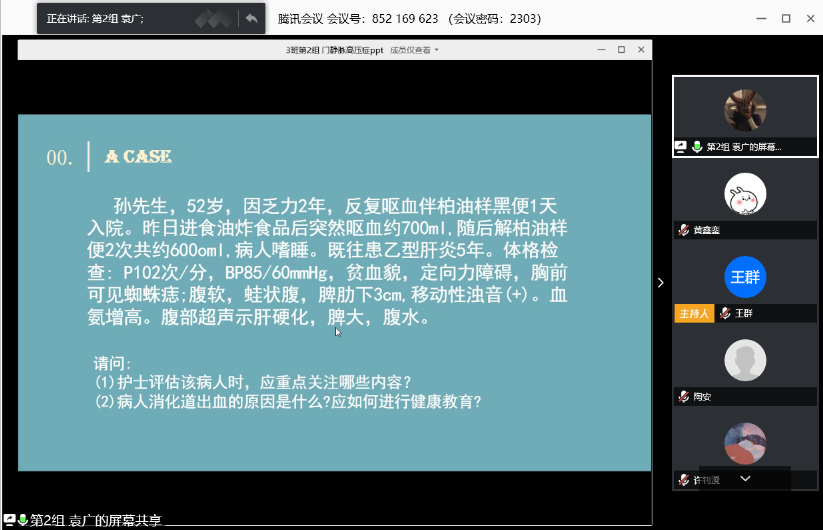Select 陶安's gray default avatar

coord(744,360)
